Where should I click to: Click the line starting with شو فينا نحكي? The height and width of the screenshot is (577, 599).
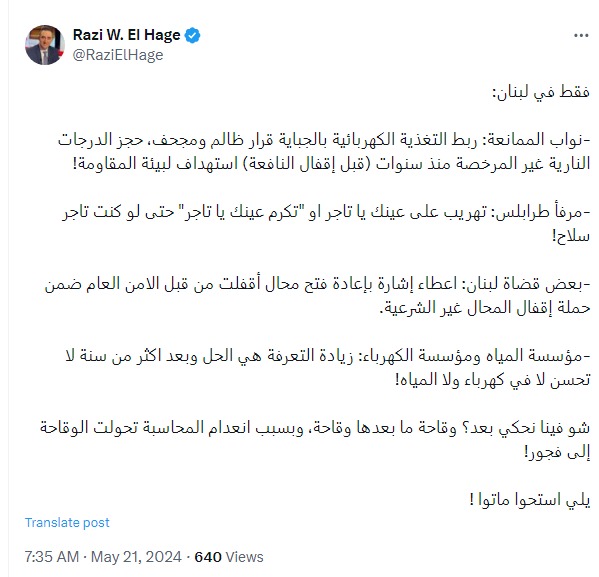click(x=315, y=428)
